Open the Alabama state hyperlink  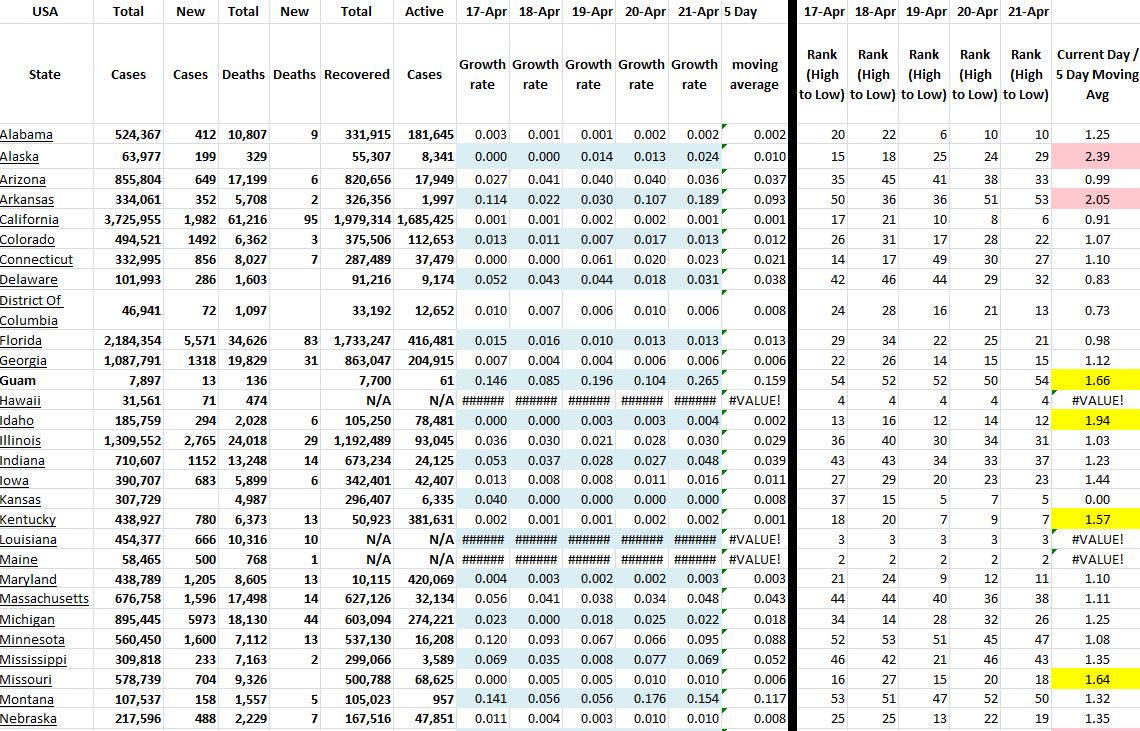coord(27,134)
